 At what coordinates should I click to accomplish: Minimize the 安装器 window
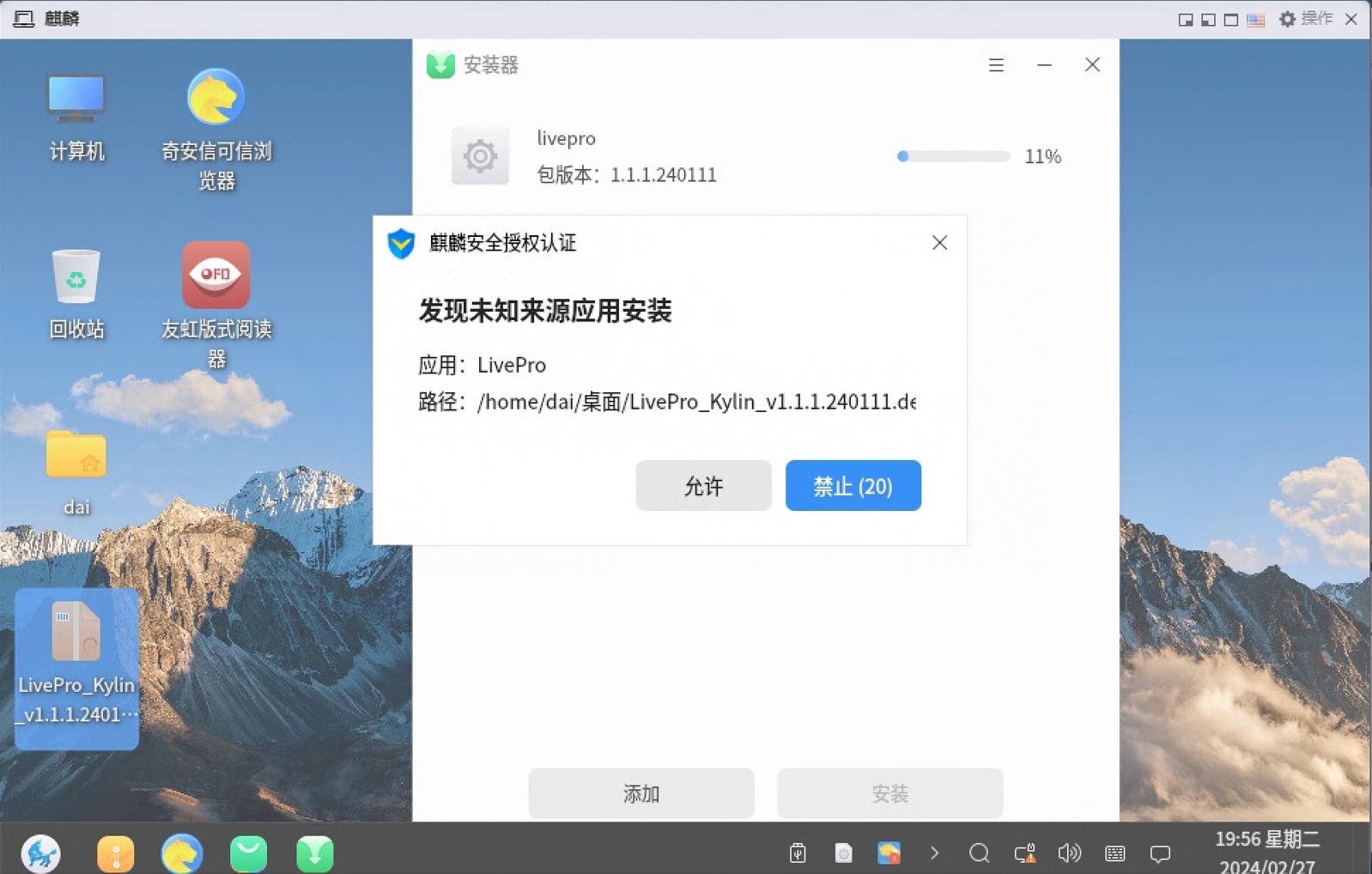pos(1044,65)
